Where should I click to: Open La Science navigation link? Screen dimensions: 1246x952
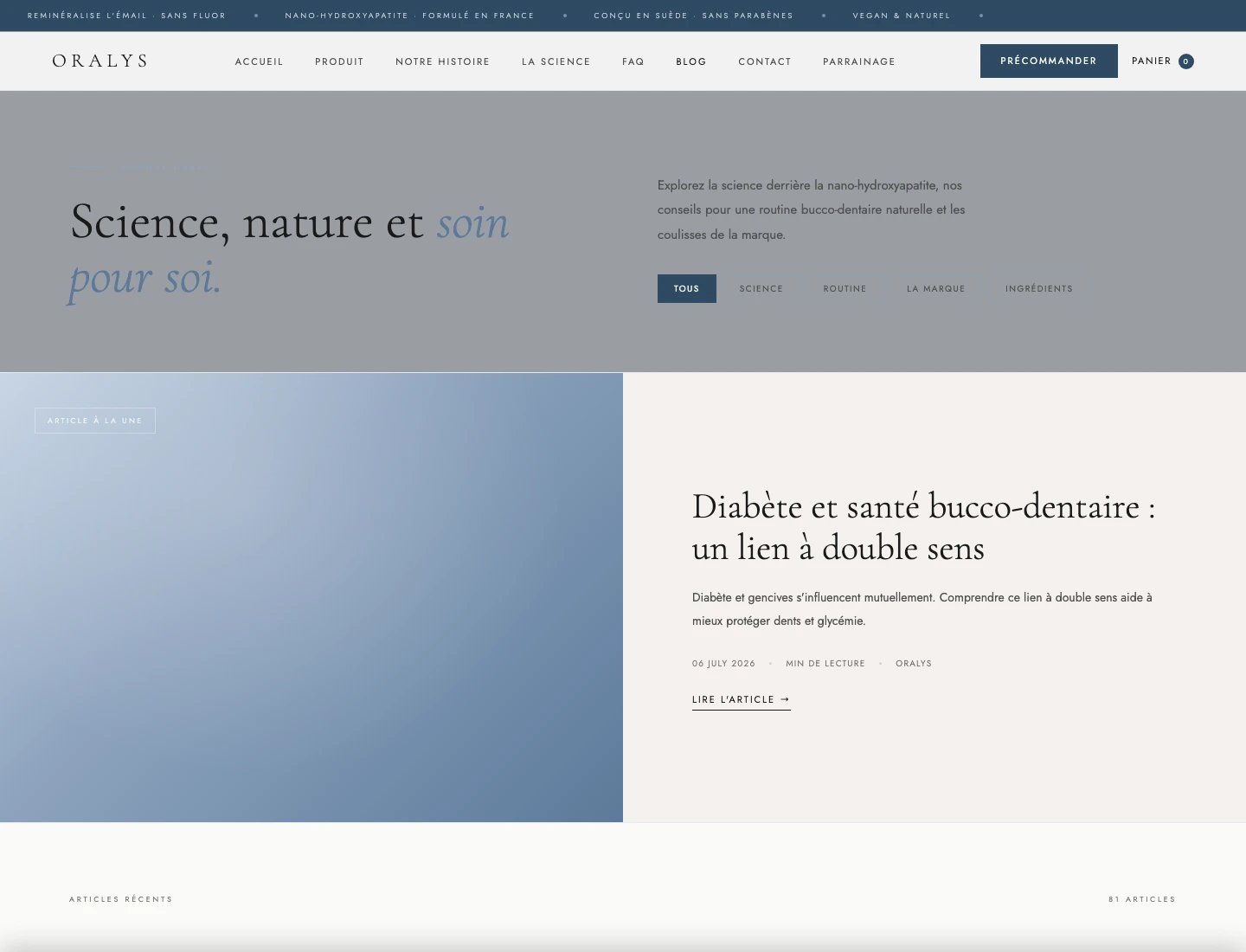[x=556, y=61]
